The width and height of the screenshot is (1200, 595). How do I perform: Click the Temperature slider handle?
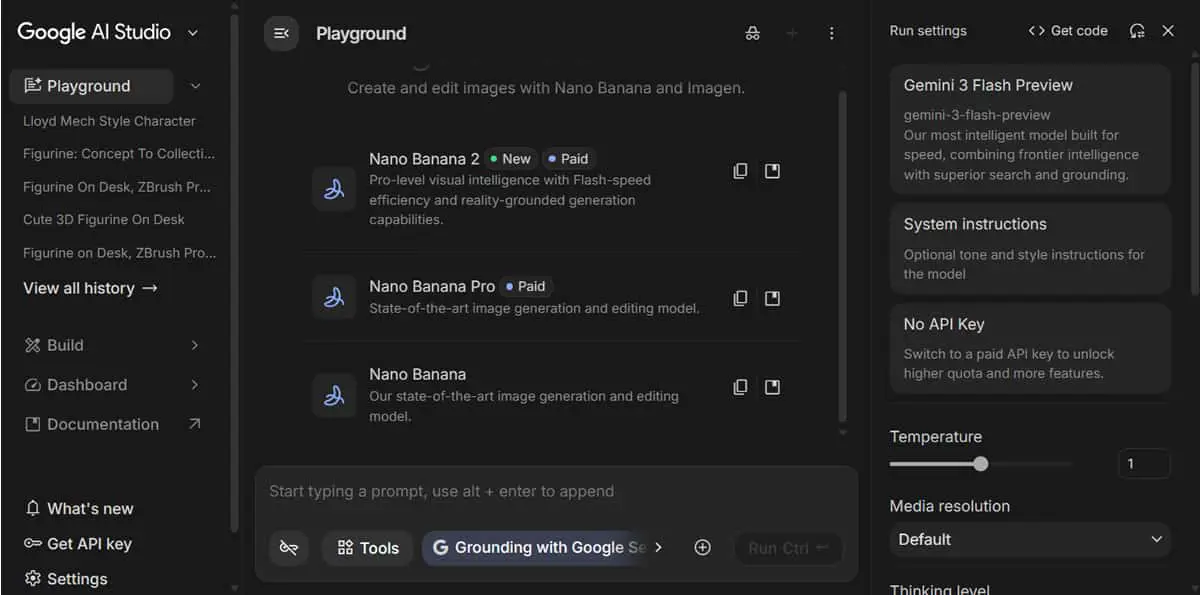click(x=981, y=463)
